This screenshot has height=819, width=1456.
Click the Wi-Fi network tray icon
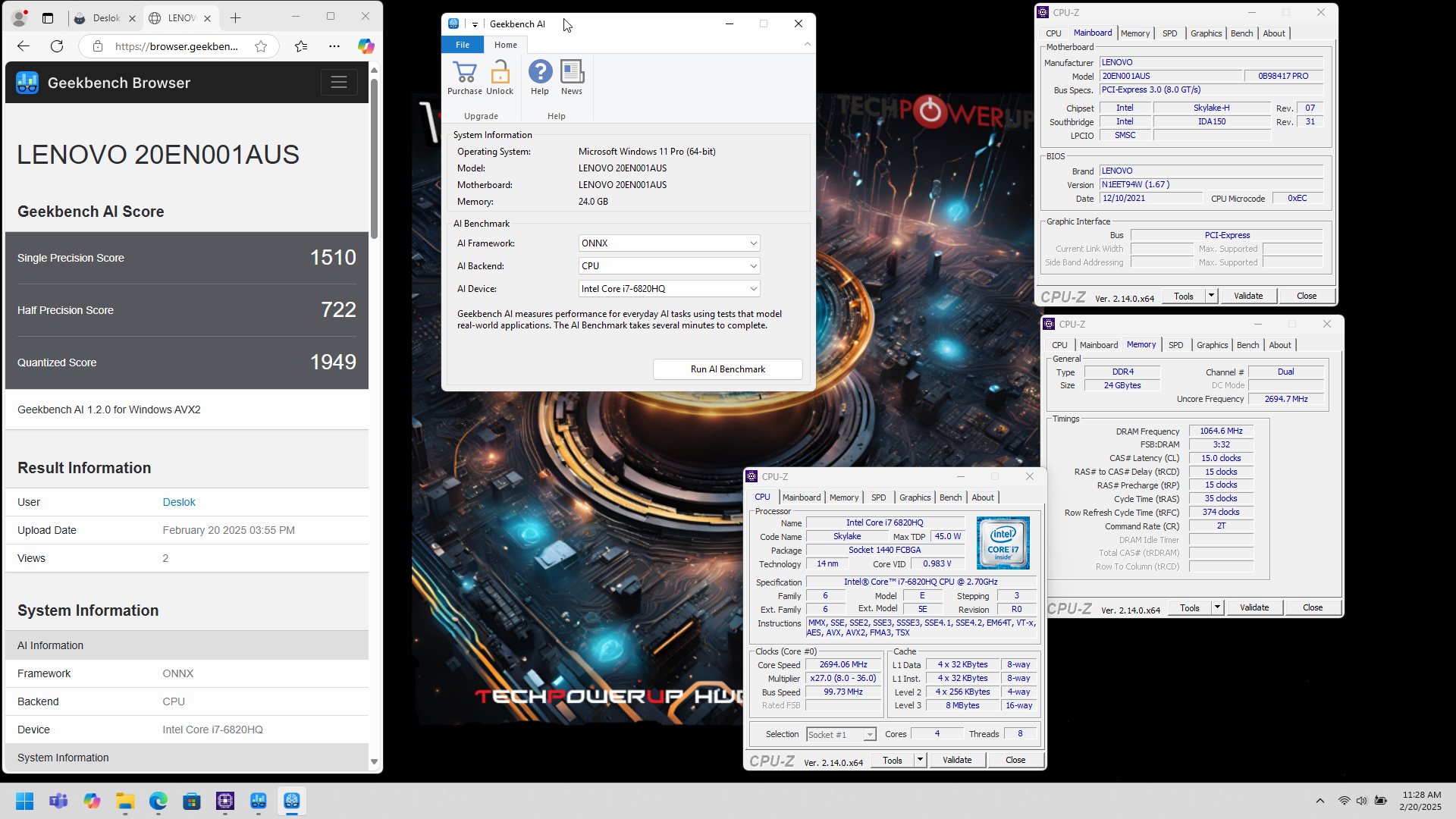[x=1344, y=801]
